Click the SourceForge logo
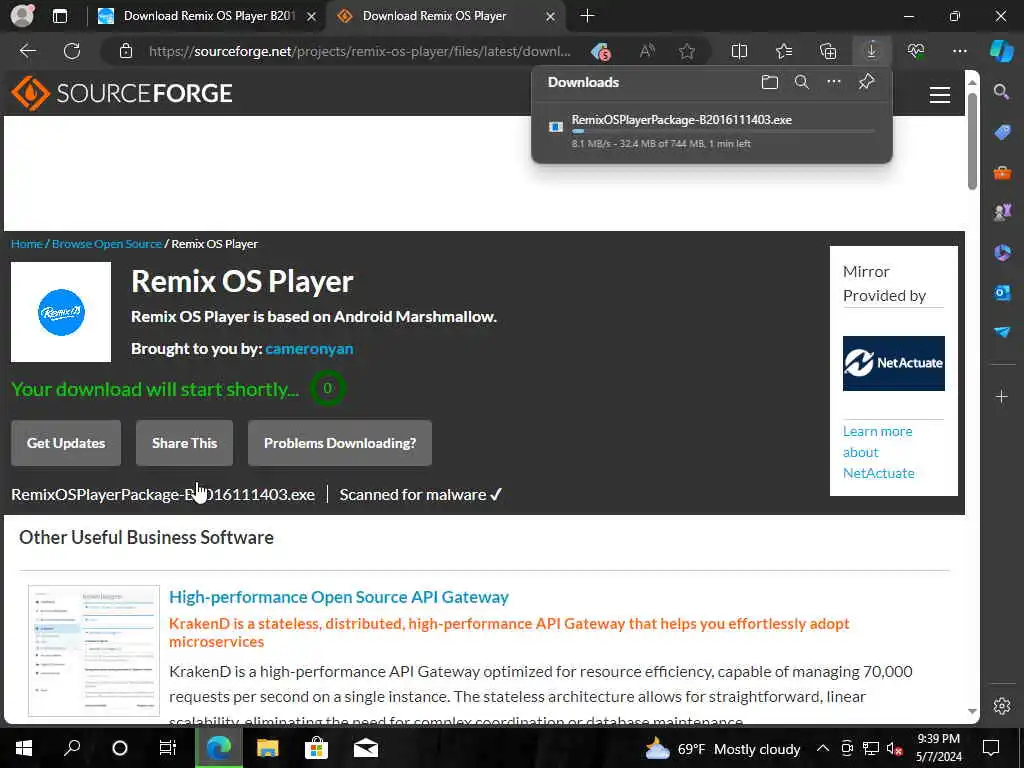The width and height of the screenshot is (1024, 768). pyautogui.click(x=122, y=93)
